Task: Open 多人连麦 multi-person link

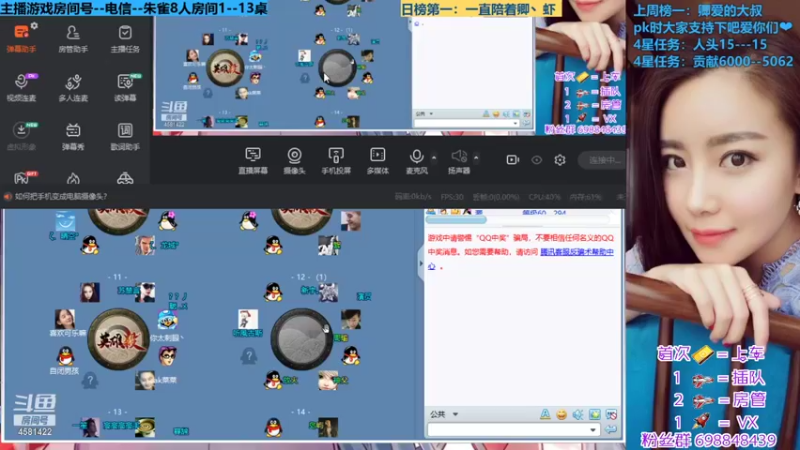Action: [73, 87]
